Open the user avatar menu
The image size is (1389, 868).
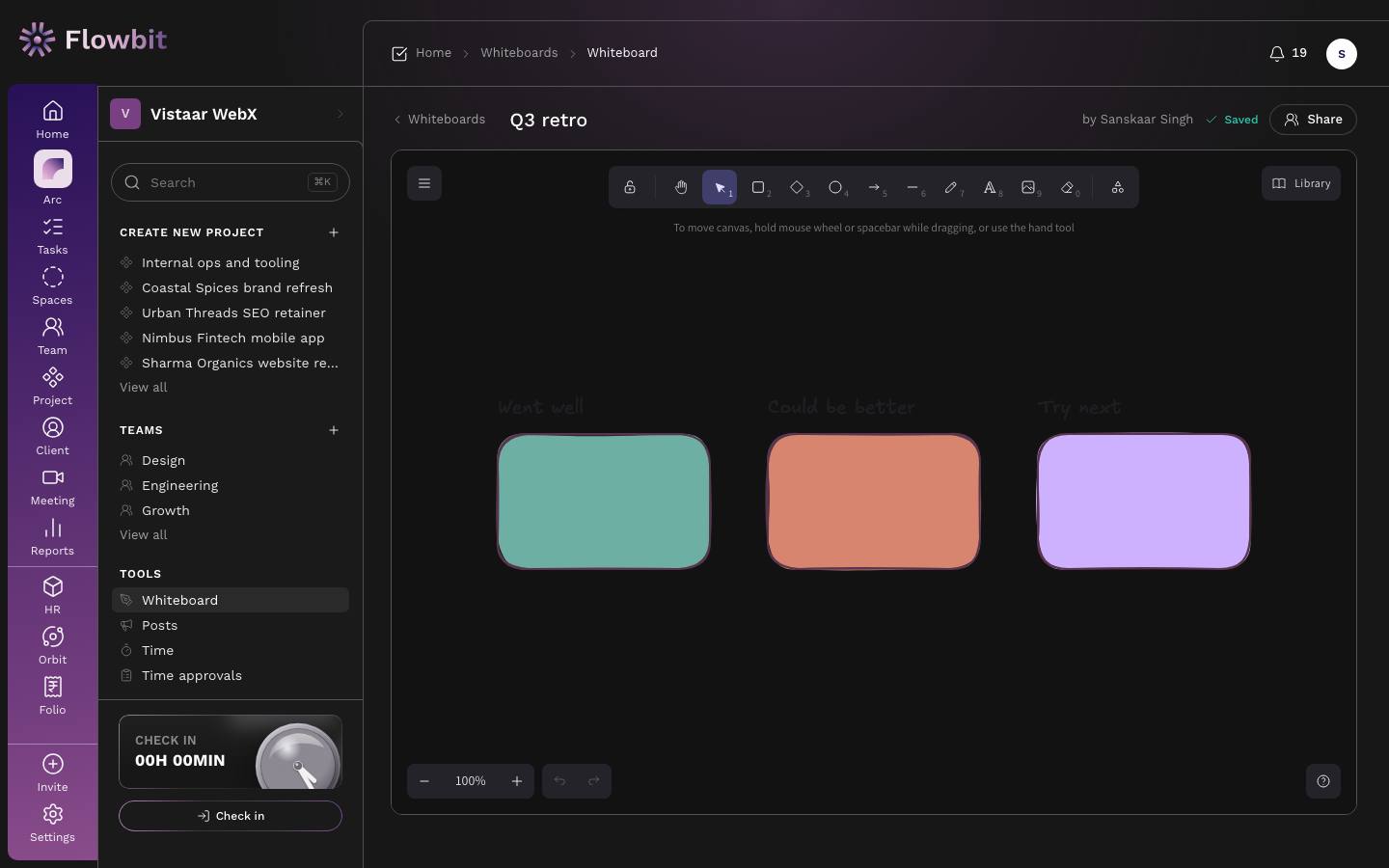pyautogui.click(x=1342, y=54)
